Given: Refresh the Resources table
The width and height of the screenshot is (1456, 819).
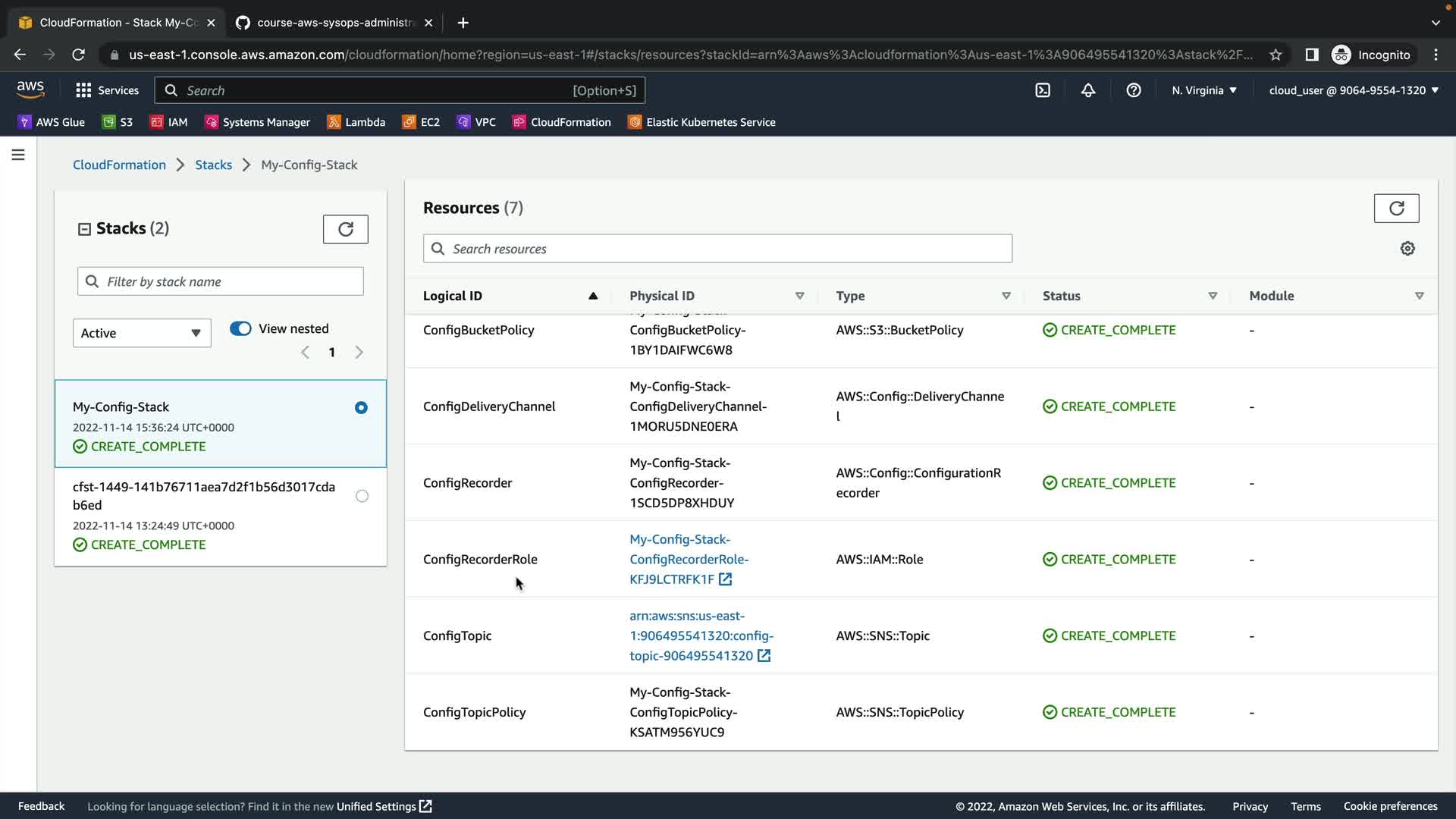Looking at the screenshot, I should point(1396,208).
